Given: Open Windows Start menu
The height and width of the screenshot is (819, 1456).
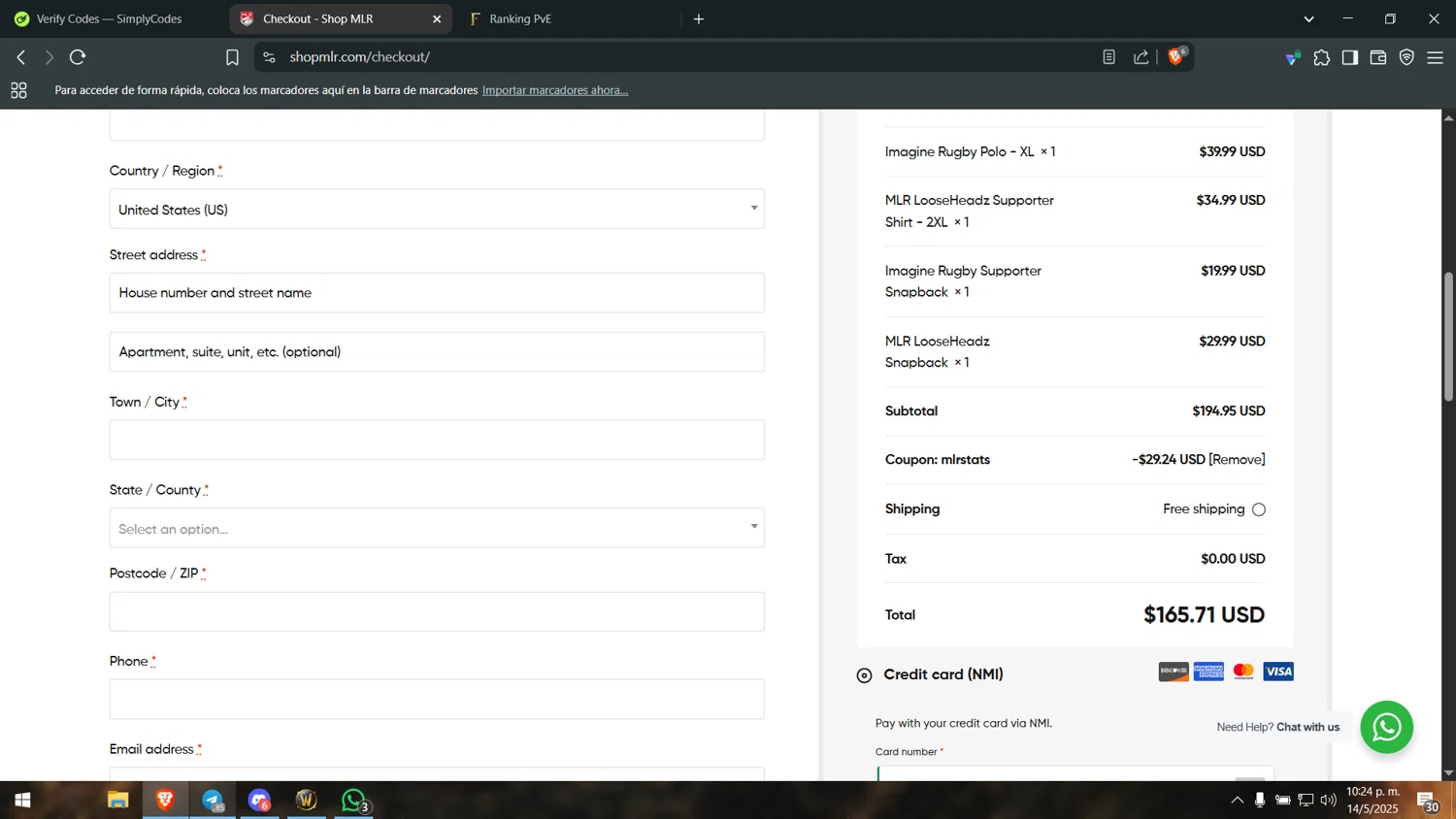Looking at the screenshot, I should tap(22, 801).
